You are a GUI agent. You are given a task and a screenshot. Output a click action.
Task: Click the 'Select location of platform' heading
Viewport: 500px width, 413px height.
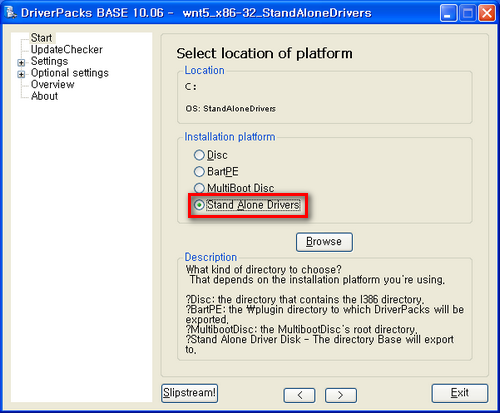(x=264, y=54)
